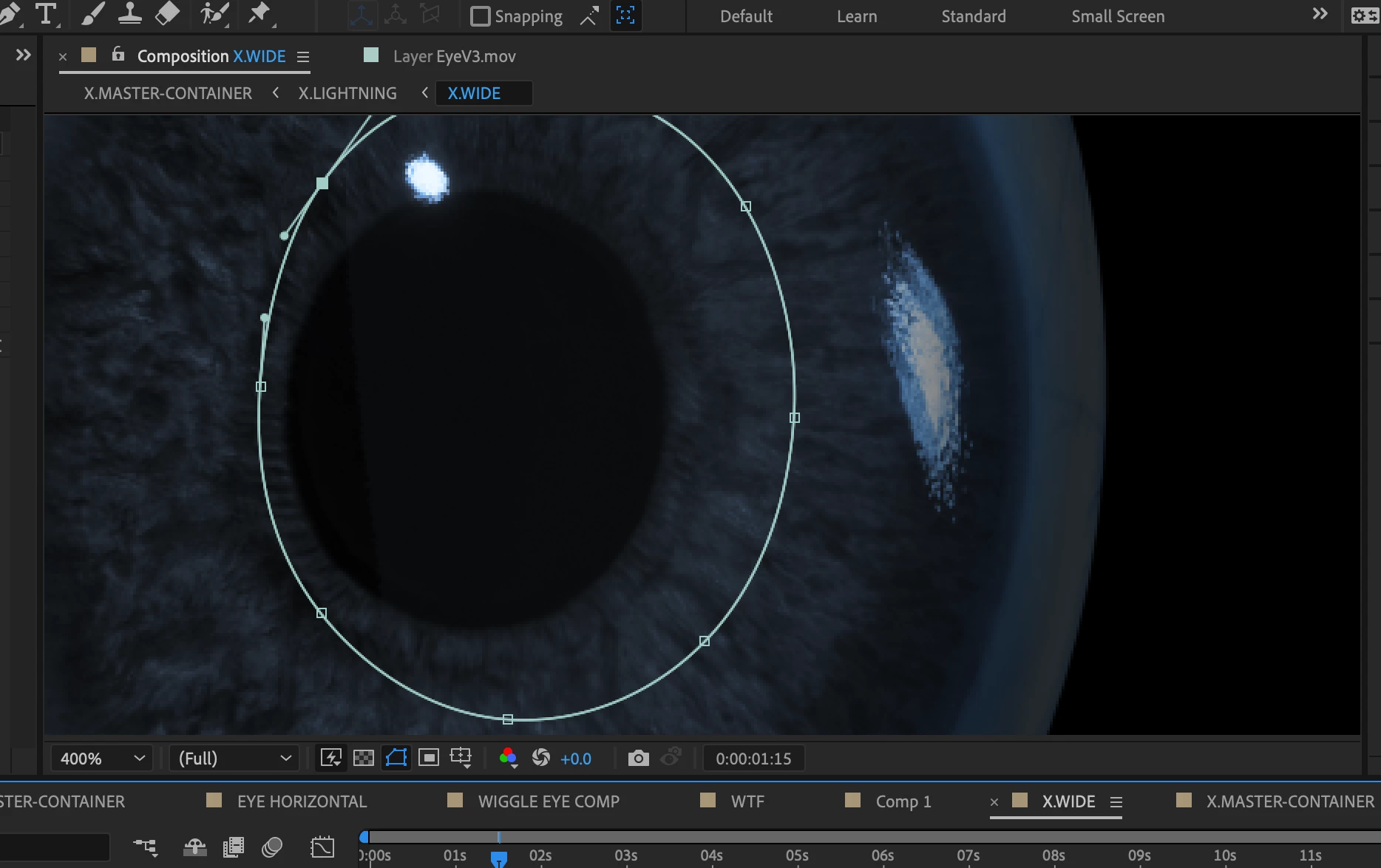Viewport: 1381px width, 868px height.
Task: Toggle the transparency grid checkerboard
Action: click(364, 758)
